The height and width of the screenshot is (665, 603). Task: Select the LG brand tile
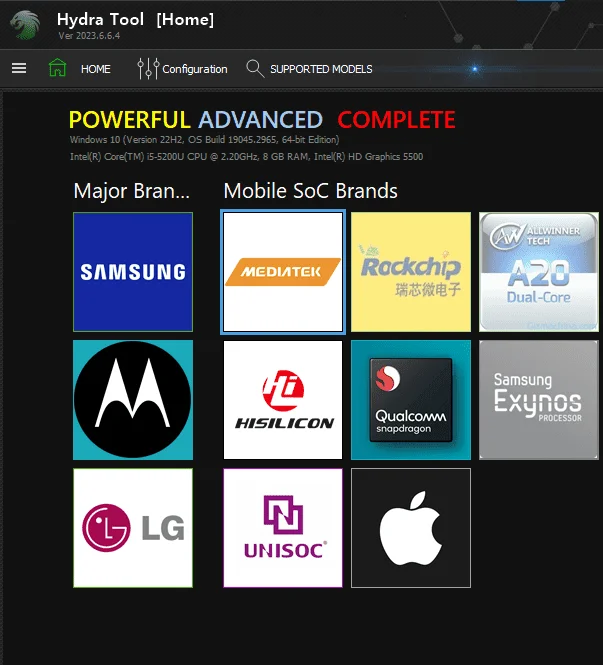point(133,528)
